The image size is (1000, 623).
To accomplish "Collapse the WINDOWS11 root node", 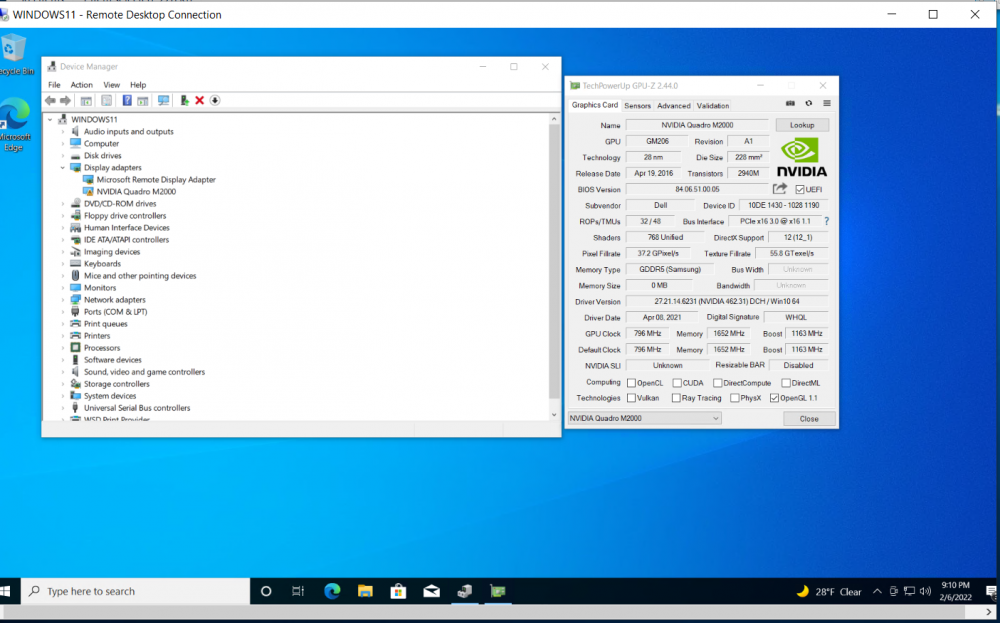I will [x=50, y=119].
